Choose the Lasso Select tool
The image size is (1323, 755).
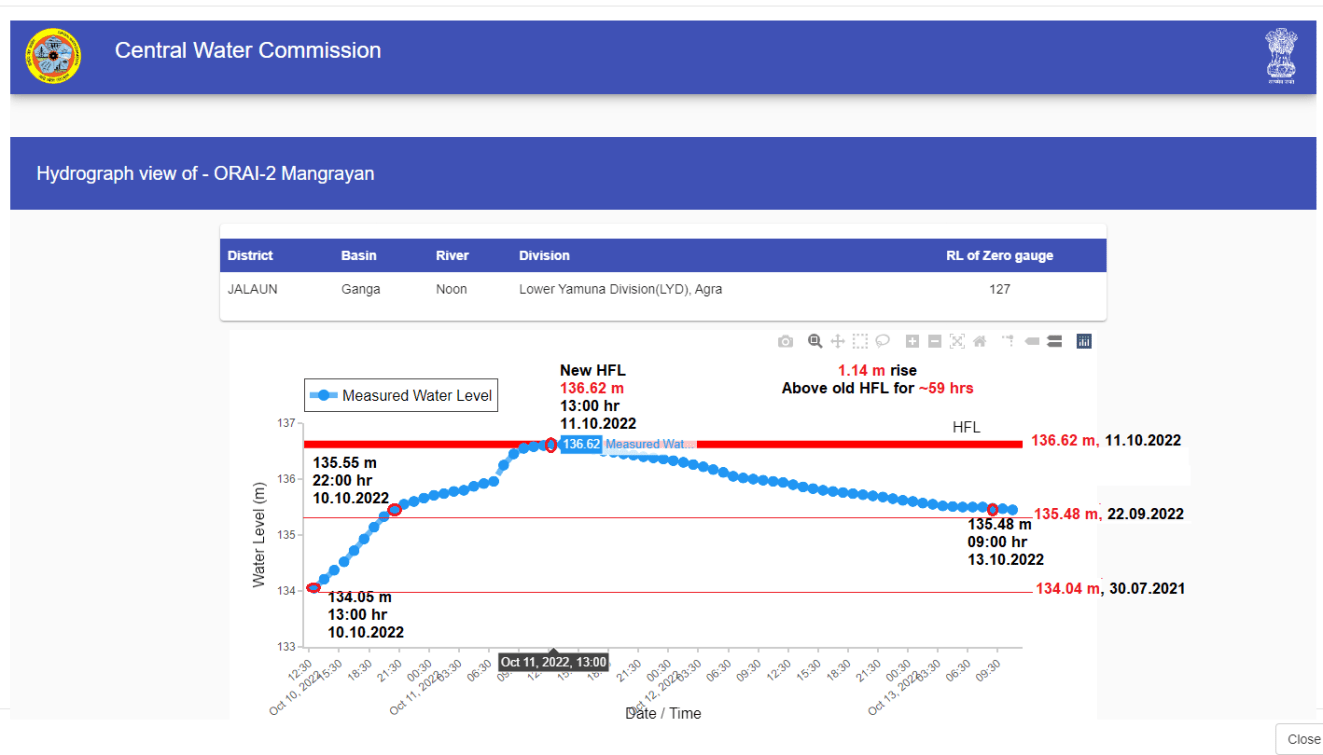(882, 342)
